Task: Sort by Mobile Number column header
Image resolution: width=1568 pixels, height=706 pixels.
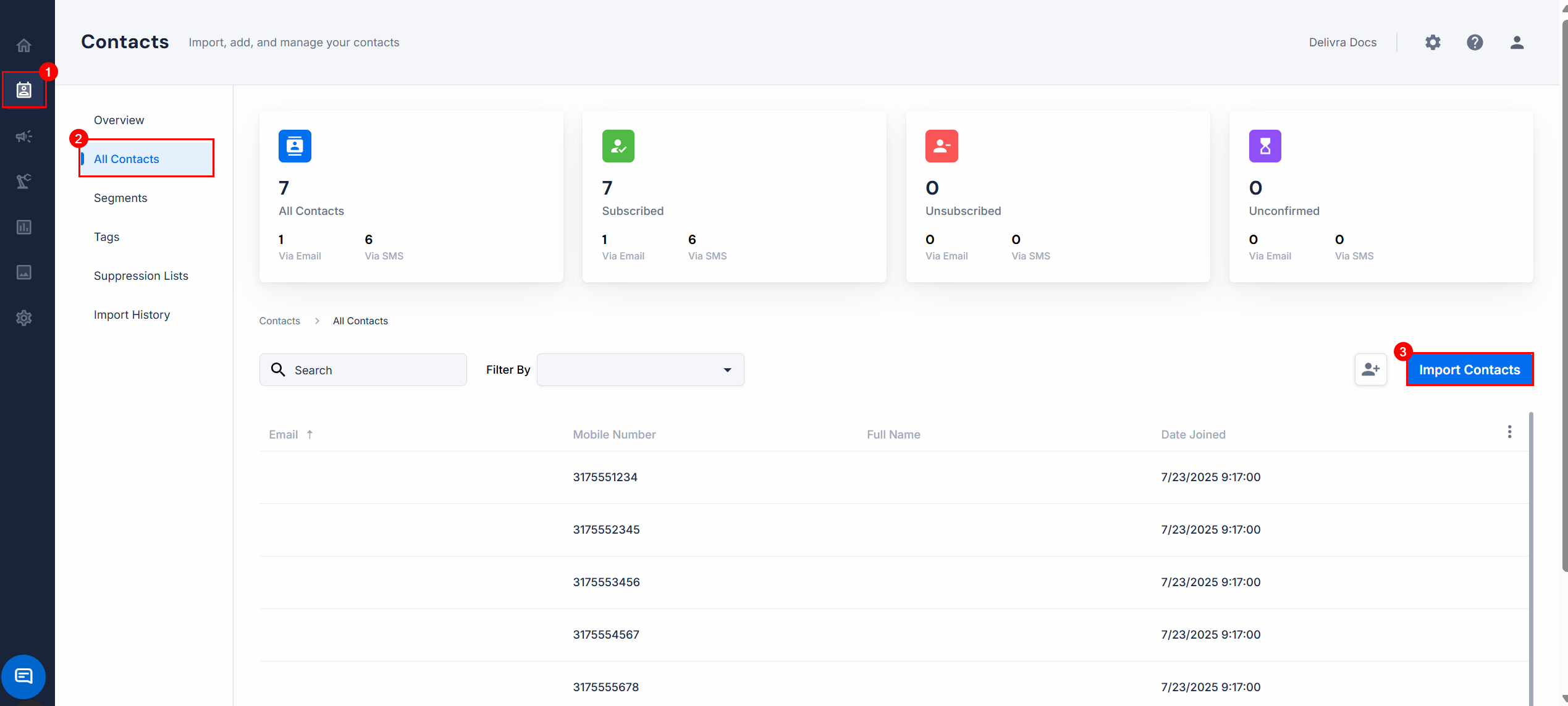Action: click(614, 434)
